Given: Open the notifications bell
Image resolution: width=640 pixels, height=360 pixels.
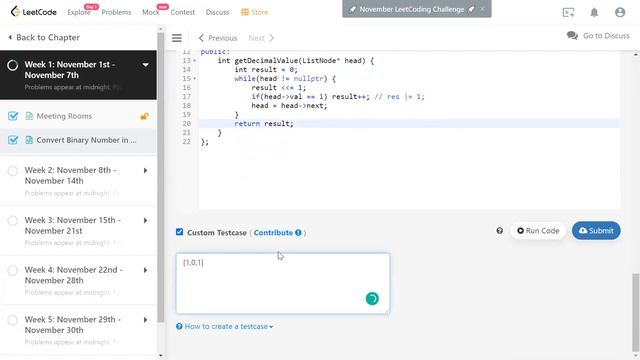Looking at the screenshot, I should tap(594, 13).
